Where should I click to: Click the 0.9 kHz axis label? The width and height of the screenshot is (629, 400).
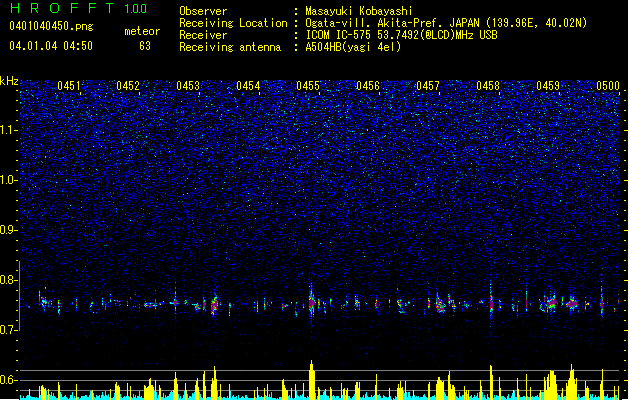pos(8,230)
